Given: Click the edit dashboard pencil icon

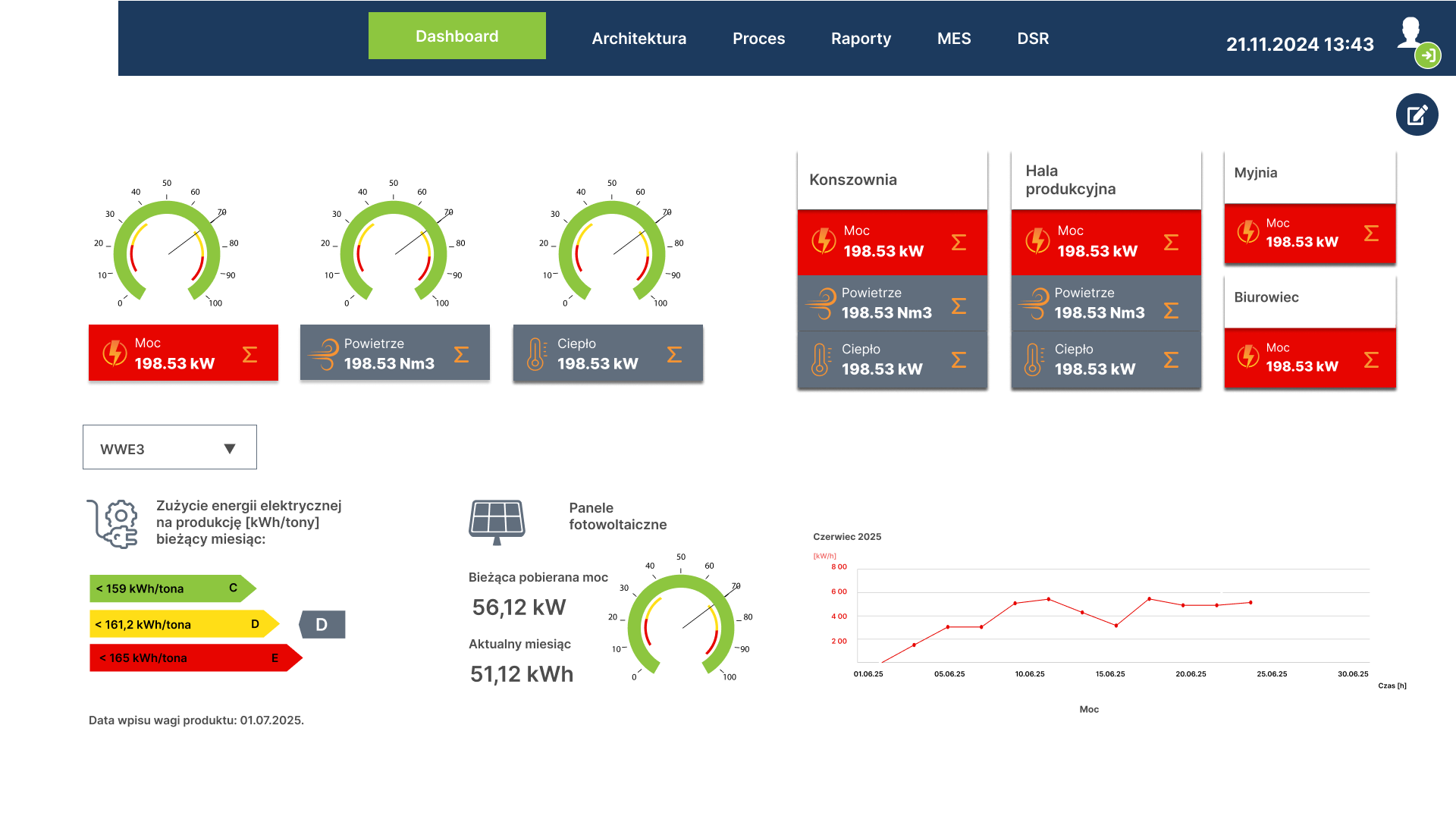Looking at the screenshot, I should 1417,115.
